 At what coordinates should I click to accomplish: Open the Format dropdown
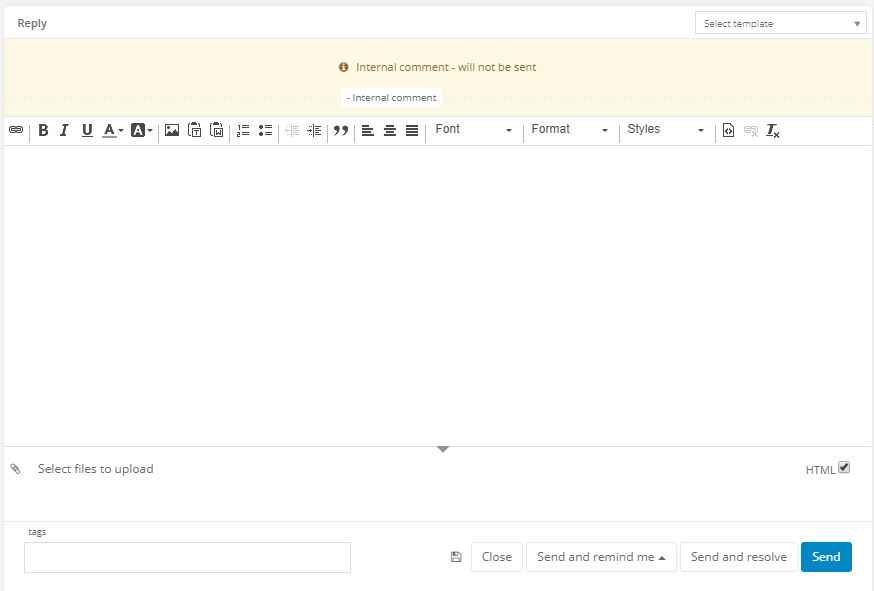569,130
